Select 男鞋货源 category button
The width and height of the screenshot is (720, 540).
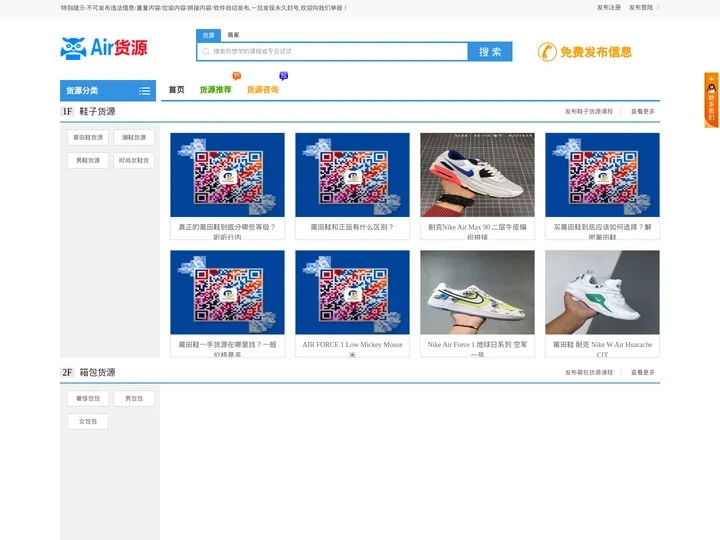(x=88, y=160)
